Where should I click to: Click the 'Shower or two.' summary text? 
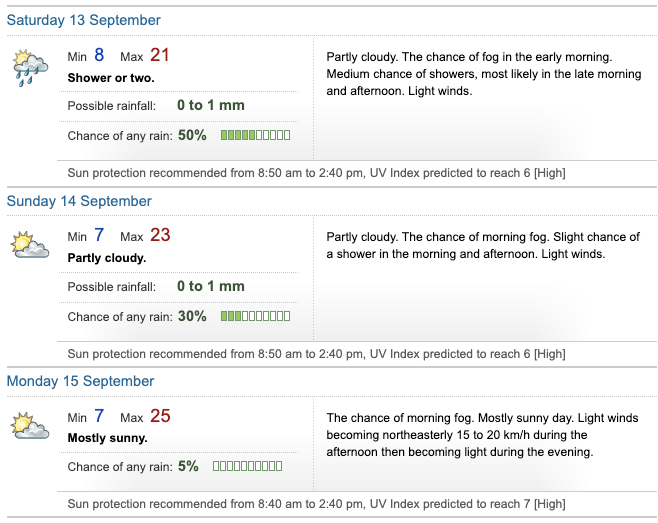pos(111,78)
